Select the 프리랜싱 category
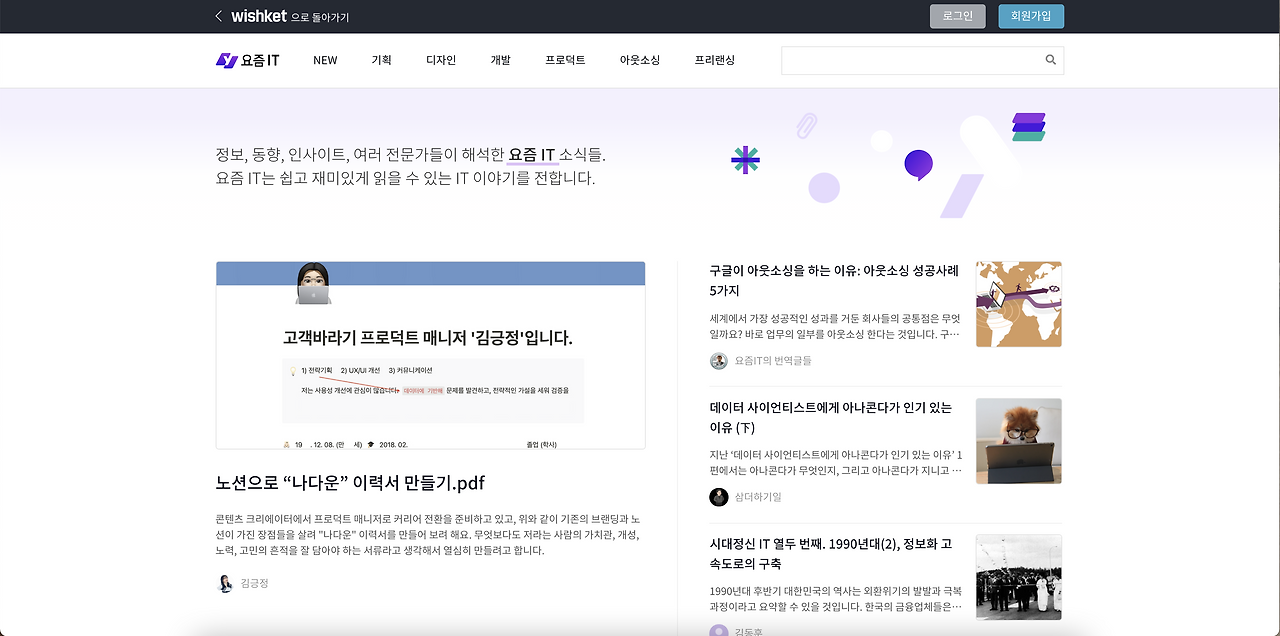 click(716, 60)
